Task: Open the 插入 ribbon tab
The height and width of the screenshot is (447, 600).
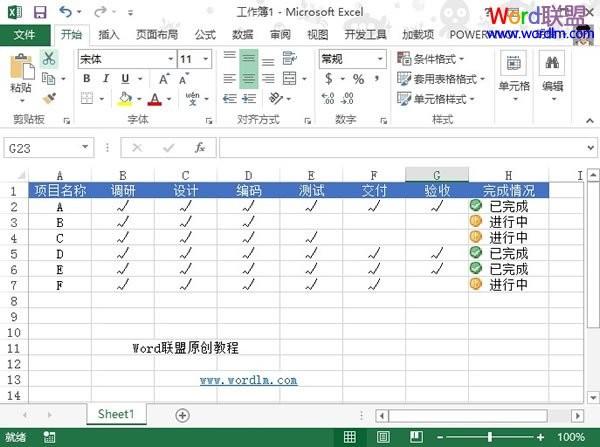Action: 109,34
